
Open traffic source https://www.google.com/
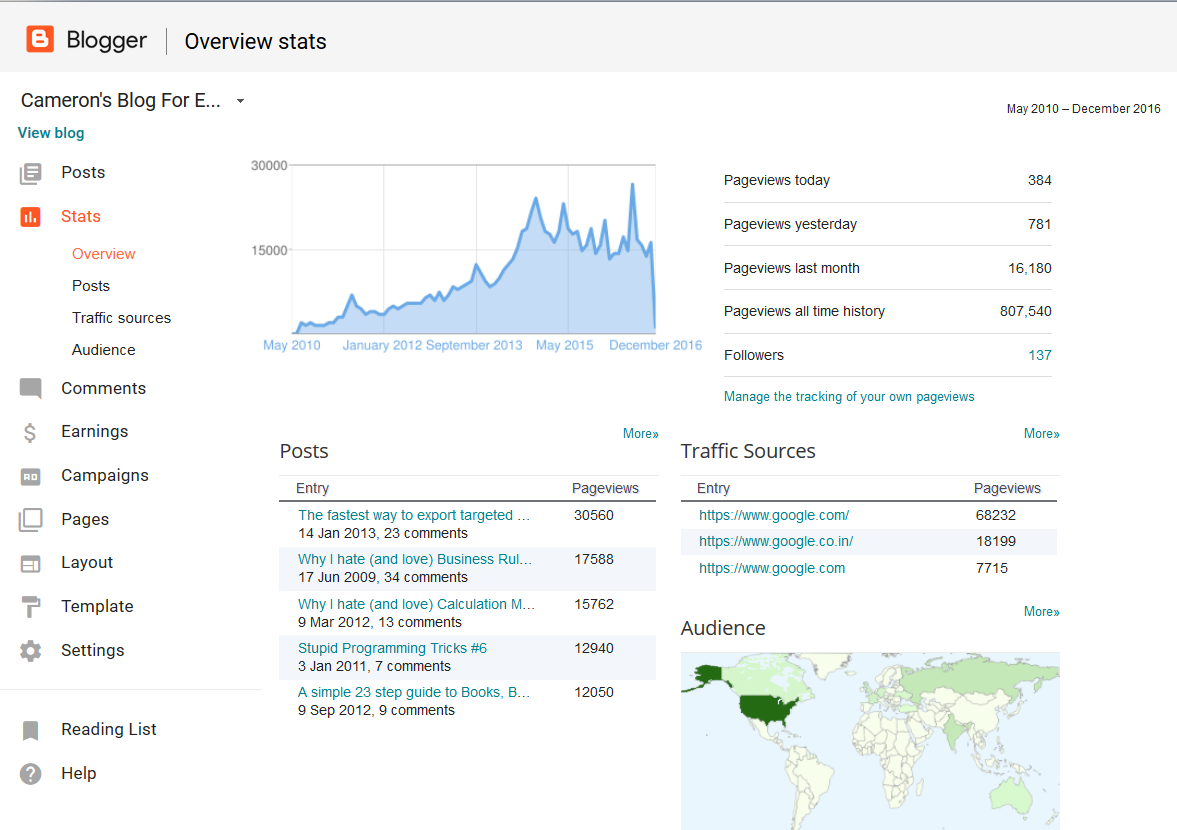[x=774, y=516]
